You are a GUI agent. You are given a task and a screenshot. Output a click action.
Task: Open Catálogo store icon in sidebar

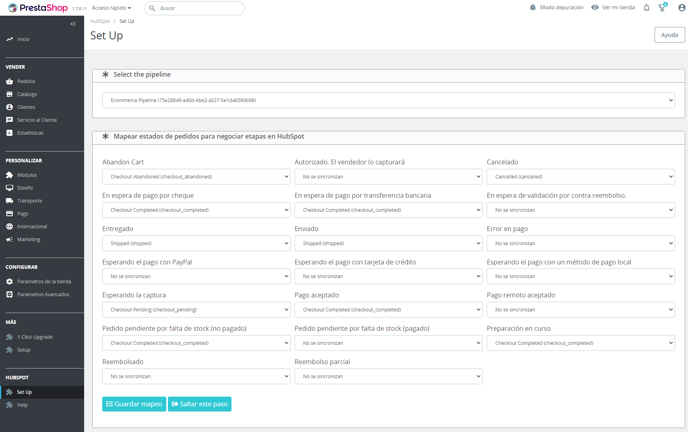point(9,94)
